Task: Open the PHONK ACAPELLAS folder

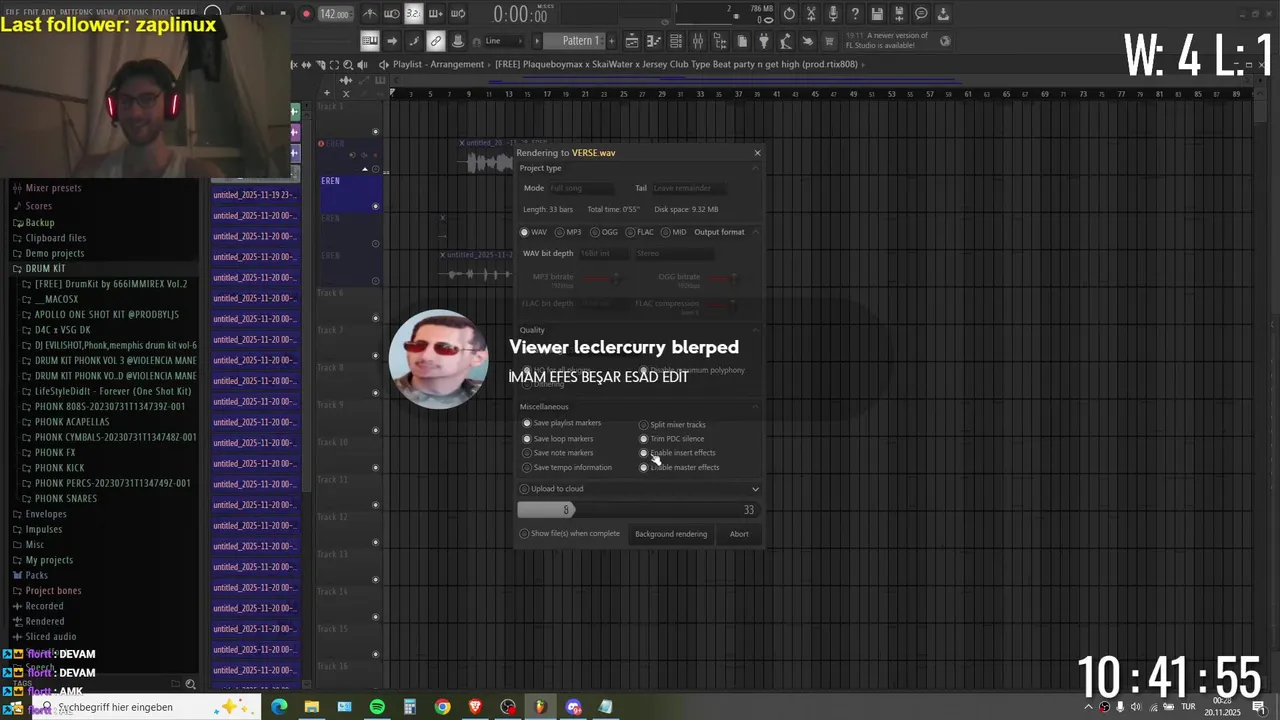Action: click(71, 422)
